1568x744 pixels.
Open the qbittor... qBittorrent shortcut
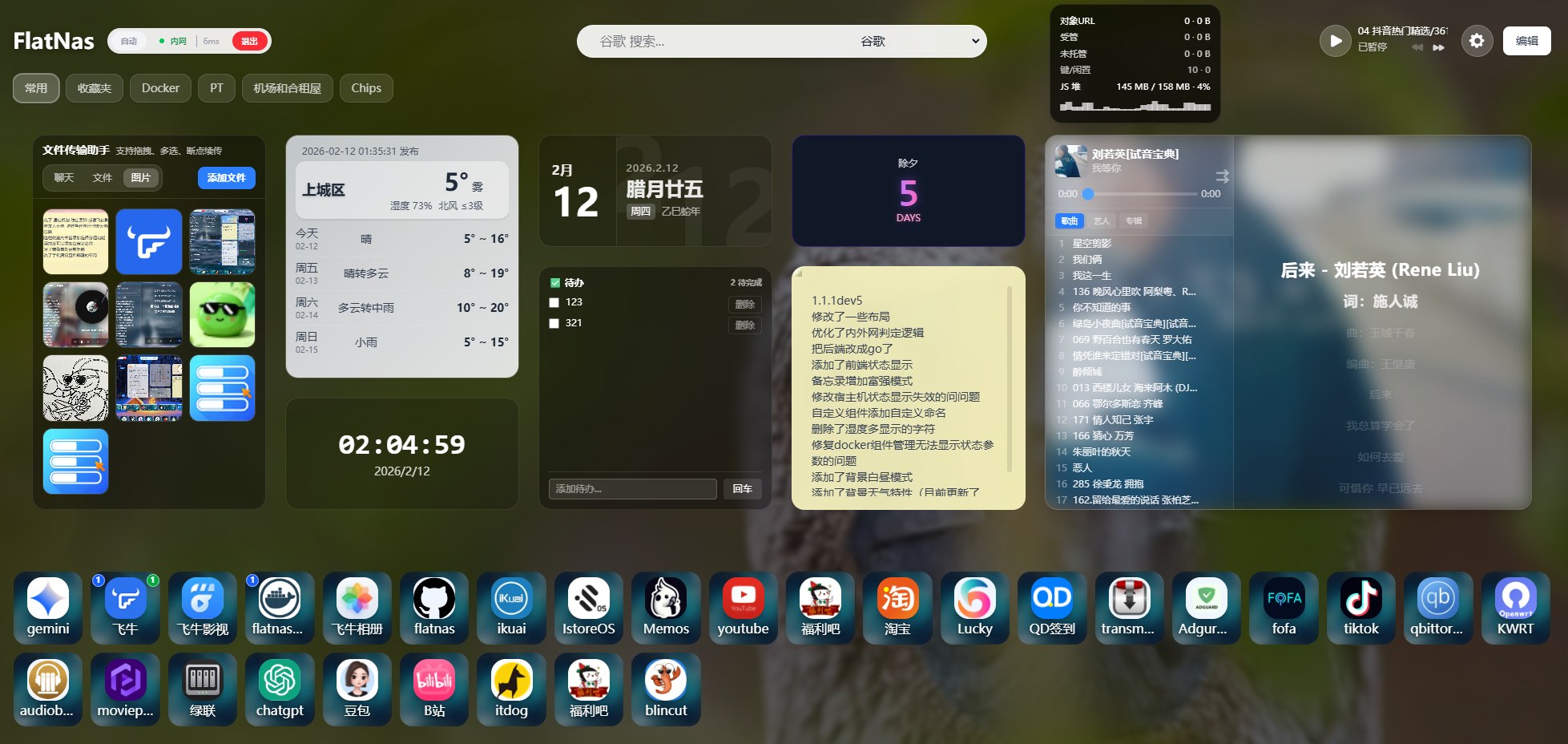coord(1438,608)
